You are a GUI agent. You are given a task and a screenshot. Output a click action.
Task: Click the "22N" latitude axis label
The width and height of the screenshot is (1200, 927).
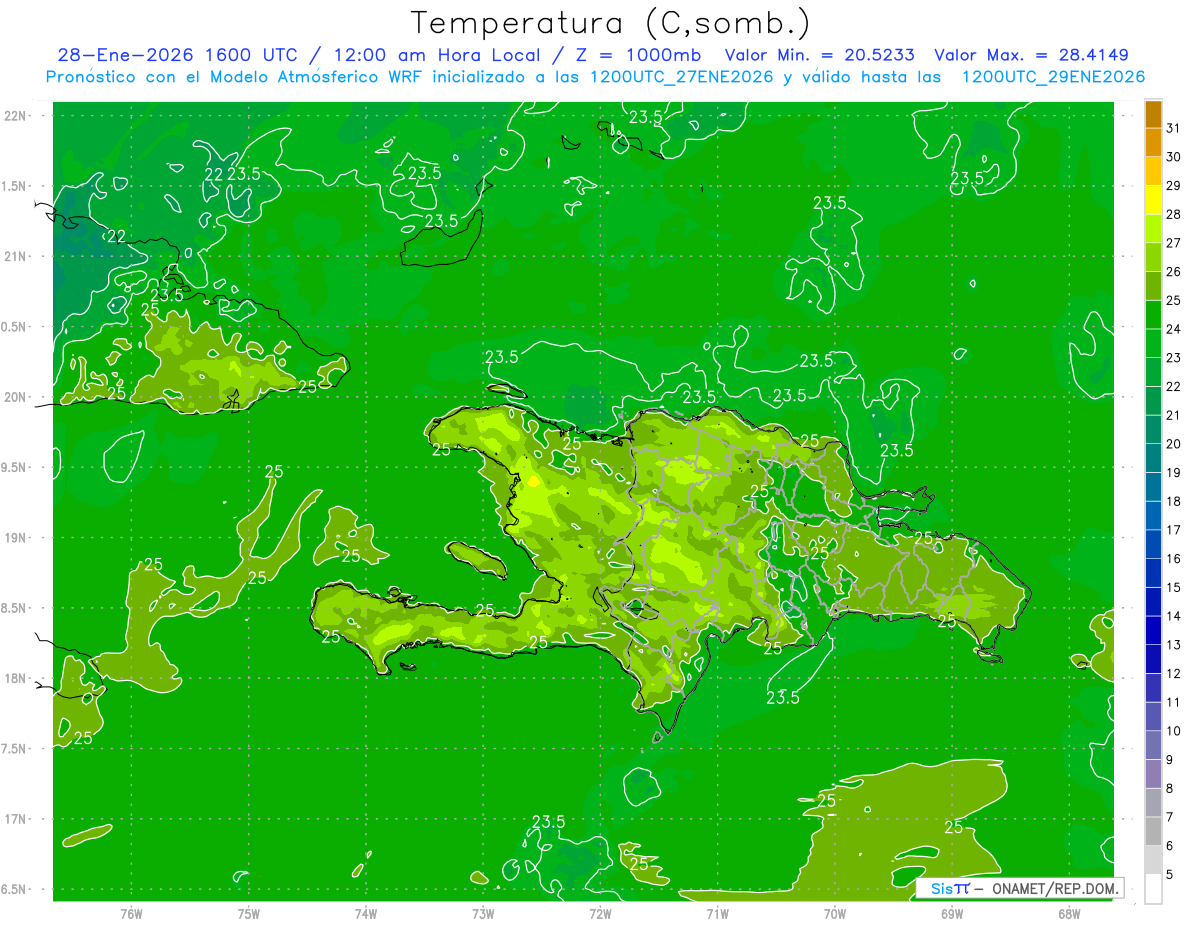pyautogui.click(x=15, y=115)
